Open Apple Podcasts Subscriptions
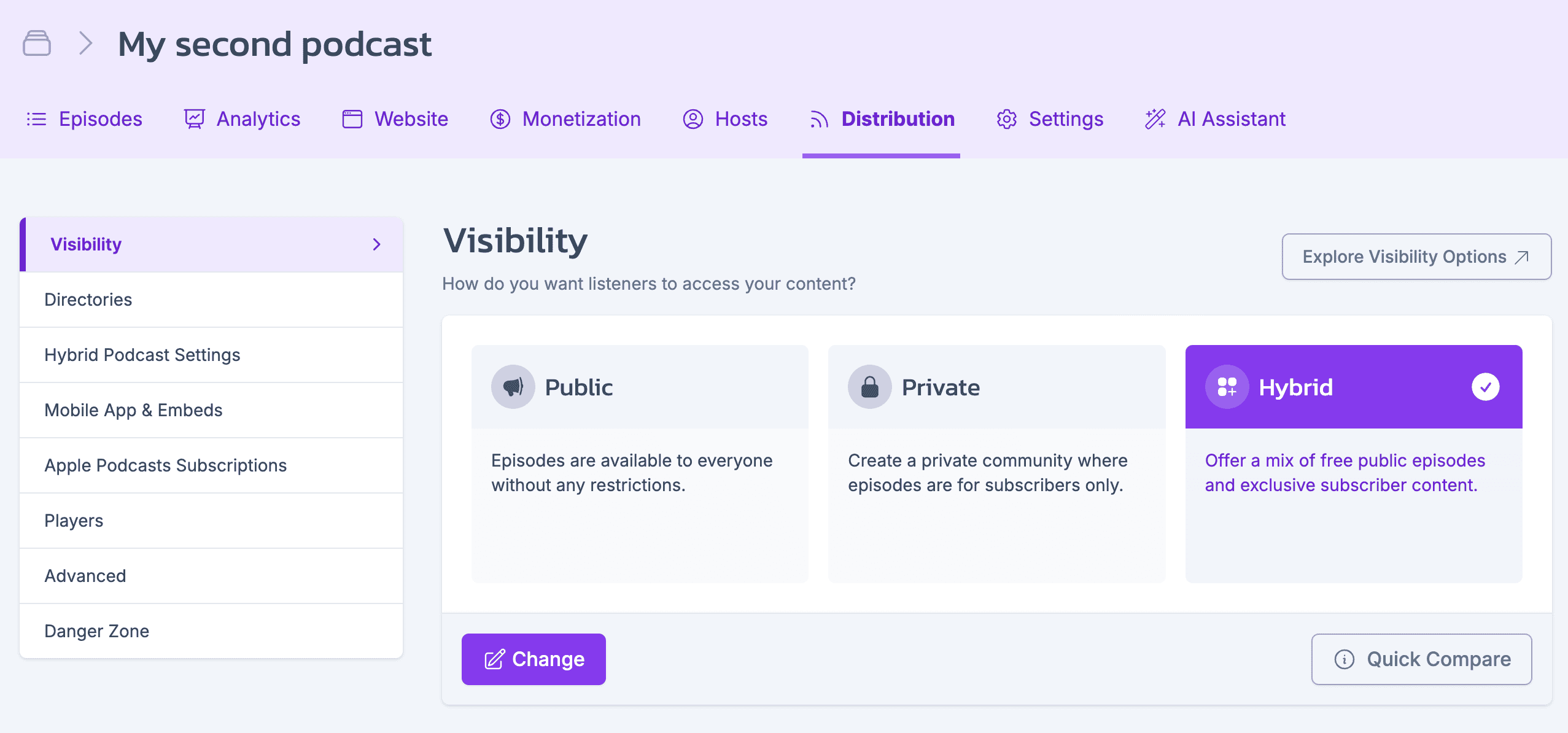Screen dimensions: 1568x733 pos(211,465)
